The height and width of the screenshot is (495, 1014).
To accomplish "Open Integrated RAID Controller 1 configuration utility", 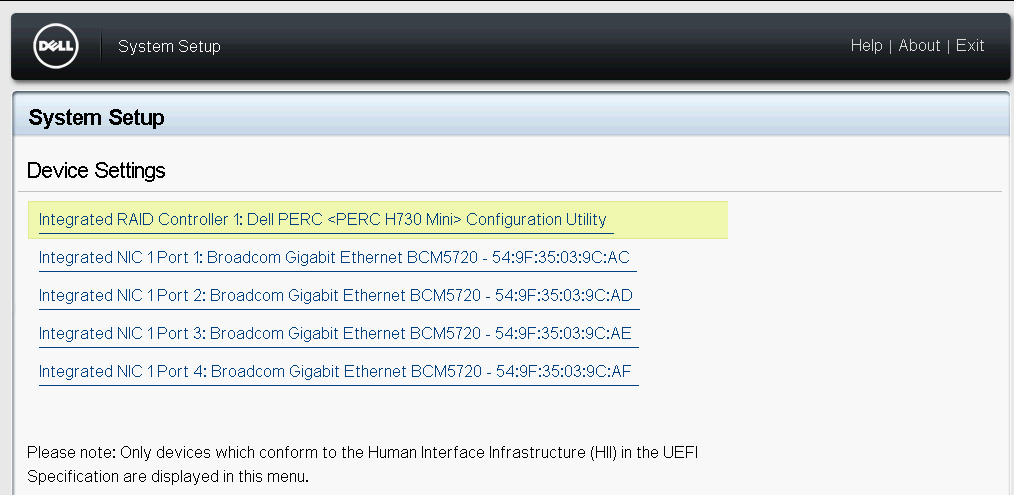I will click(322, 220).
